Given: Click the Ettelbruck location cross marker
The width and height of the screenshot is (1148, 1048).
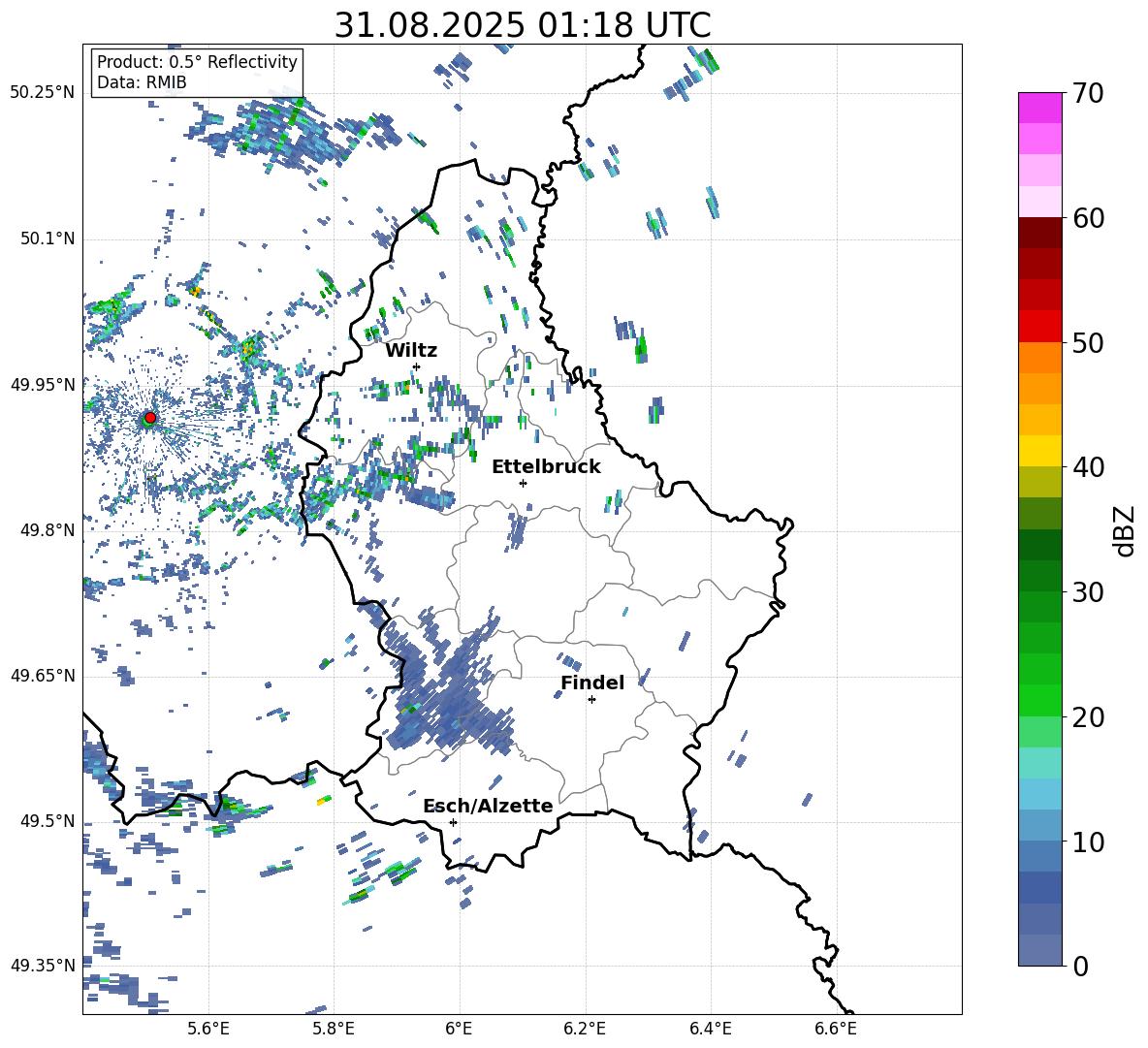Looking at the screenshot, I should tap(523, 483).
